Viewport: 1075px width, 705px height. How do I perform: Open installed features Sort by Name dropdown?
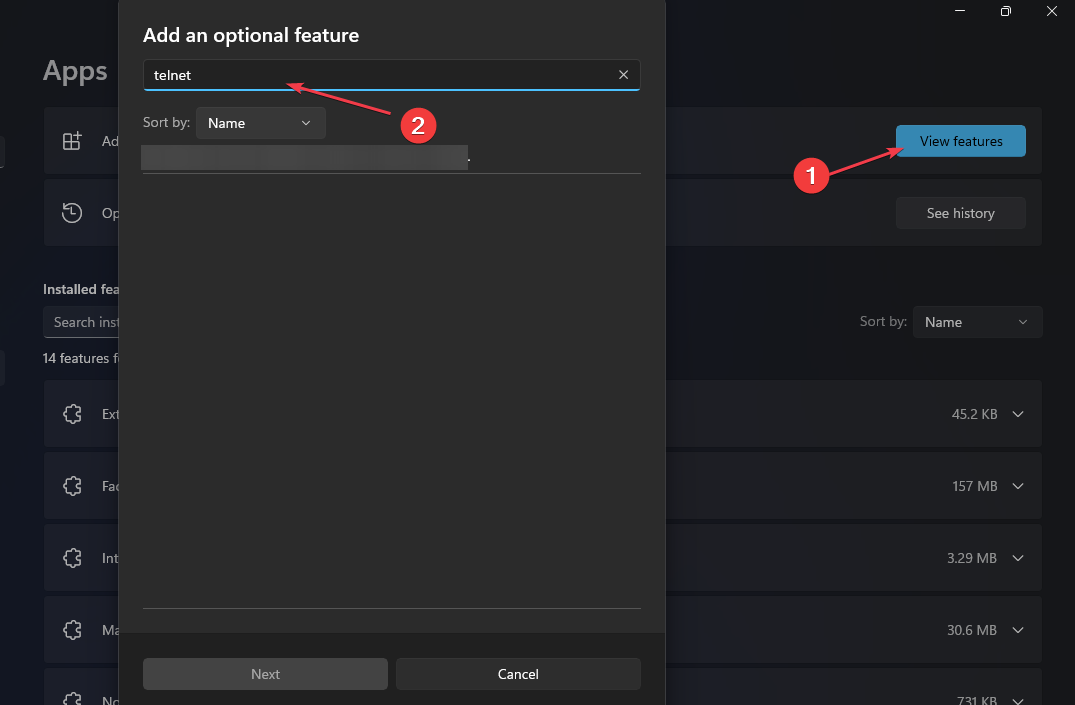coord(976,322)
